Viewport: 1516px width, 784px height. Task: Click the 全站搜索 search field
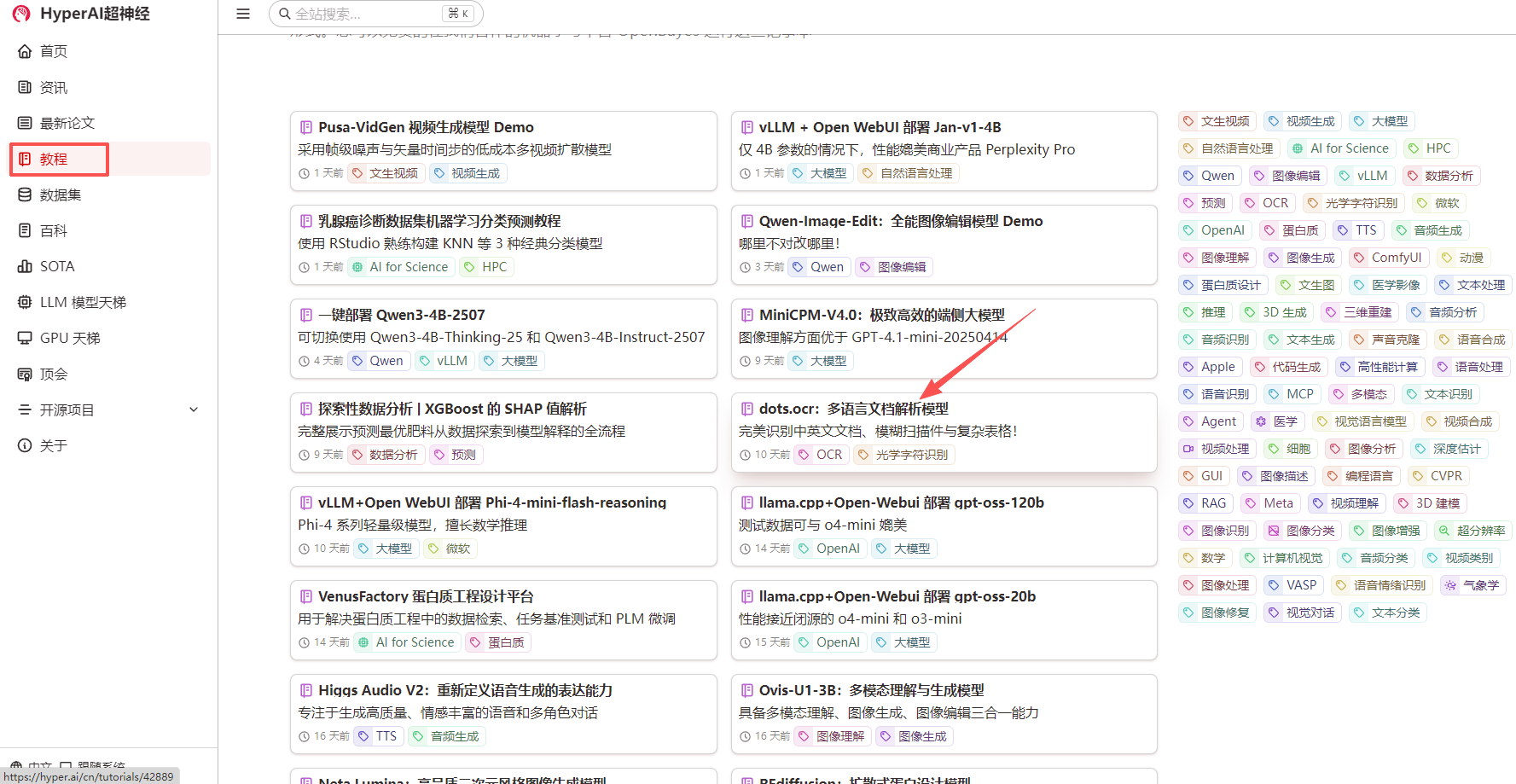[367, 14]
